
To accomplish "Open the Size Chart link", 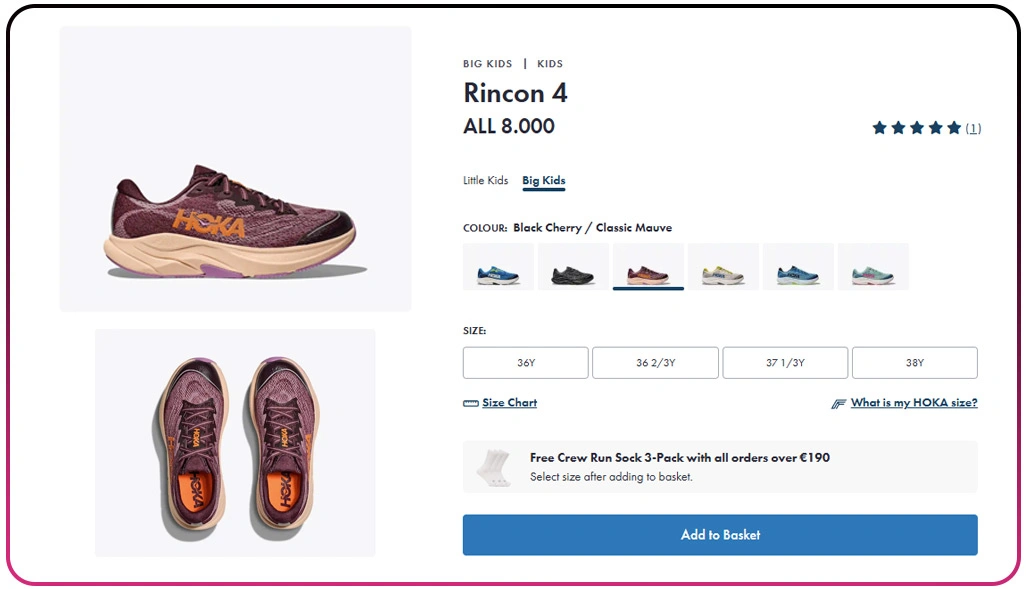I will click(509, 403).
